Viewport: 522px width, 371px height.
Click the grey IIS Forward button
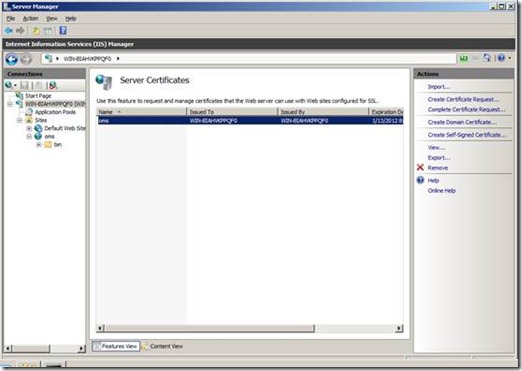pyautogui.click(x=26, y=59)
